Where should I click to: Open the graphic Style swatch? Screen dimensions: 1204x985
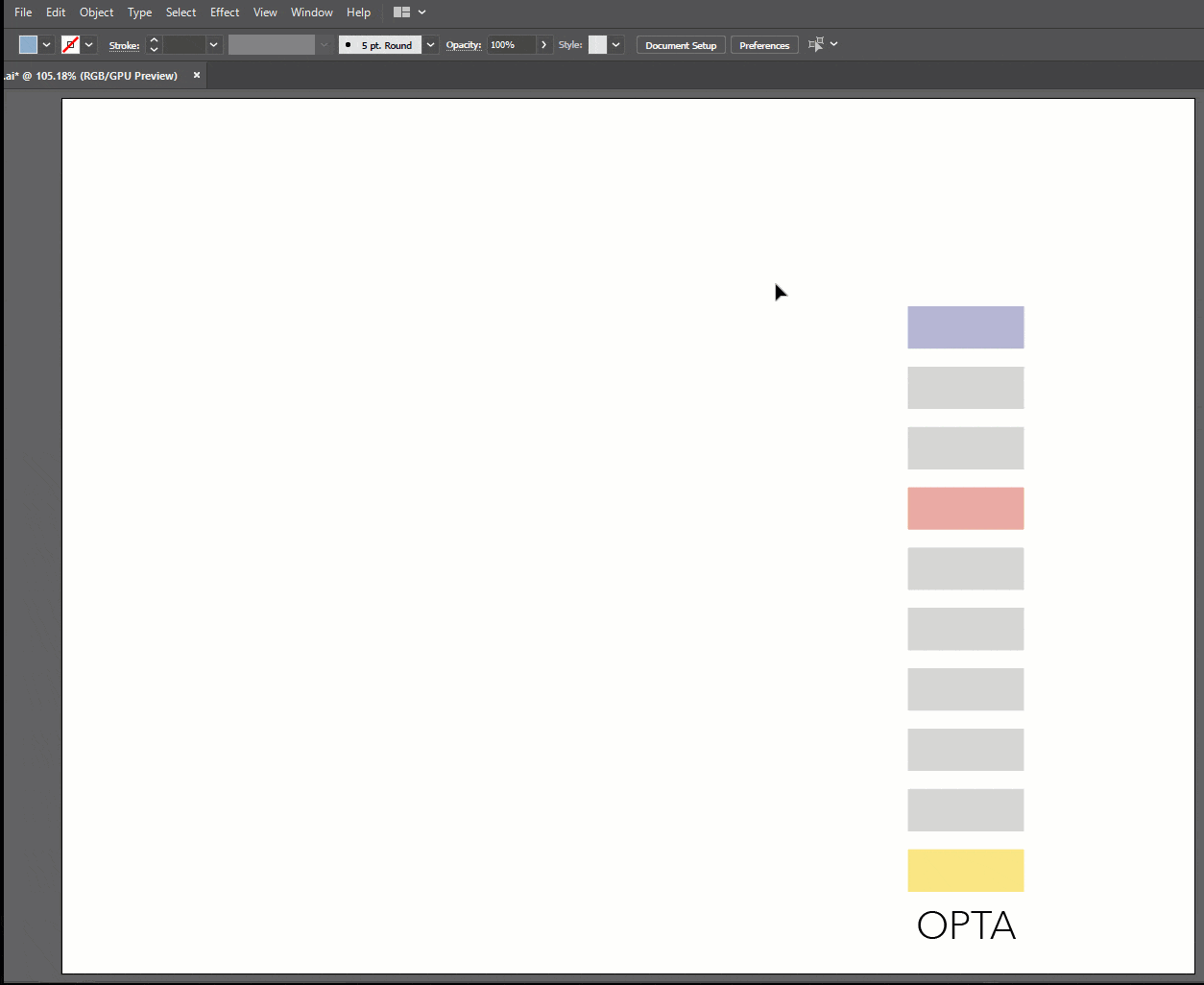pos(597,45)
